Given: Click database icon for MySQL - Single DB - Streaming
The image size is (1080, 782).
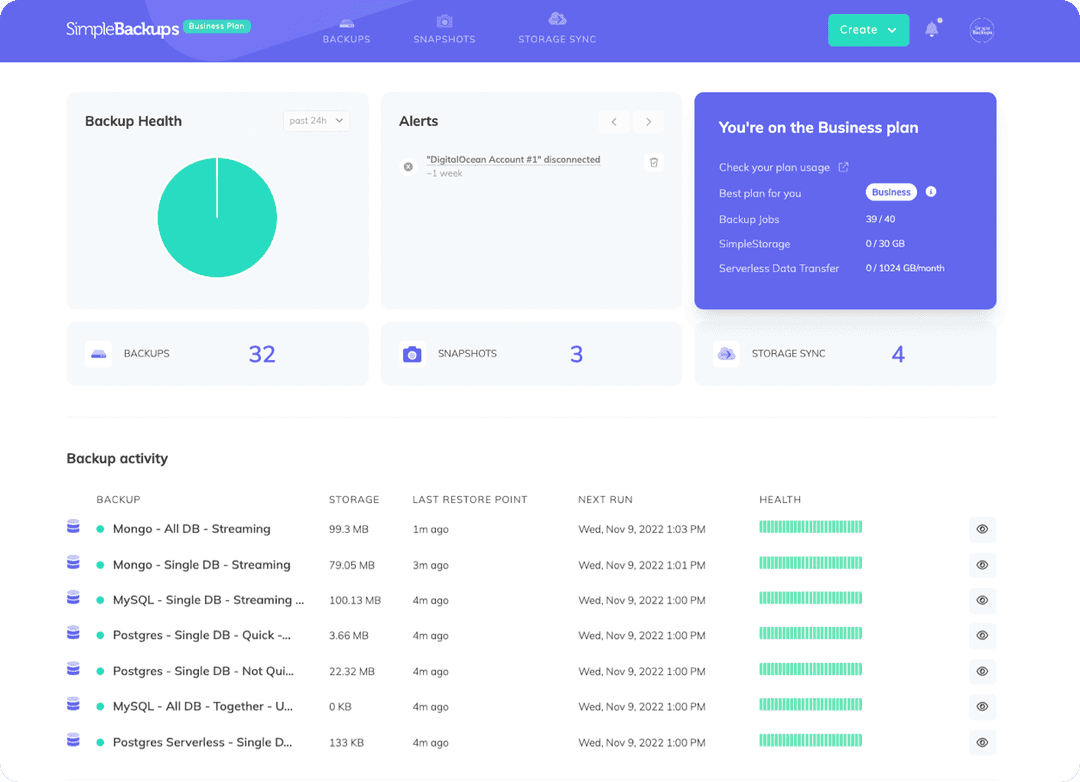Looking at the screenshot, I should click(73, 598).
